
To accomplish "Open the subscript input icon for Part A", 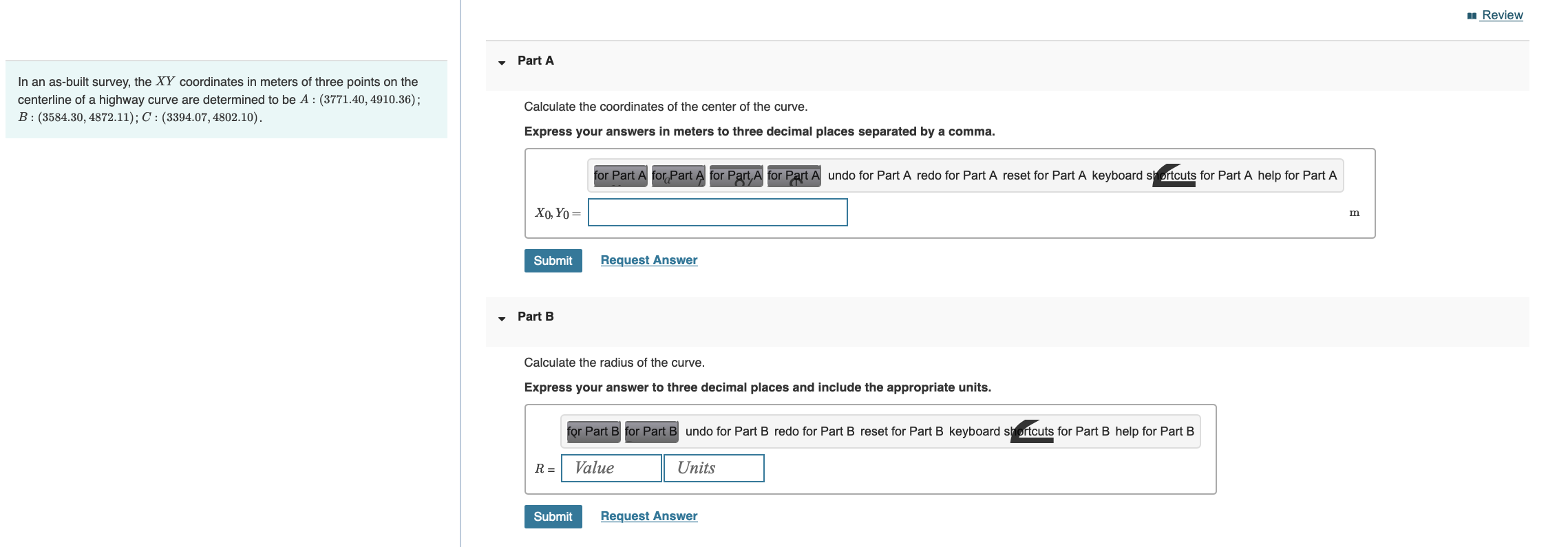I will tap(677, 175).
